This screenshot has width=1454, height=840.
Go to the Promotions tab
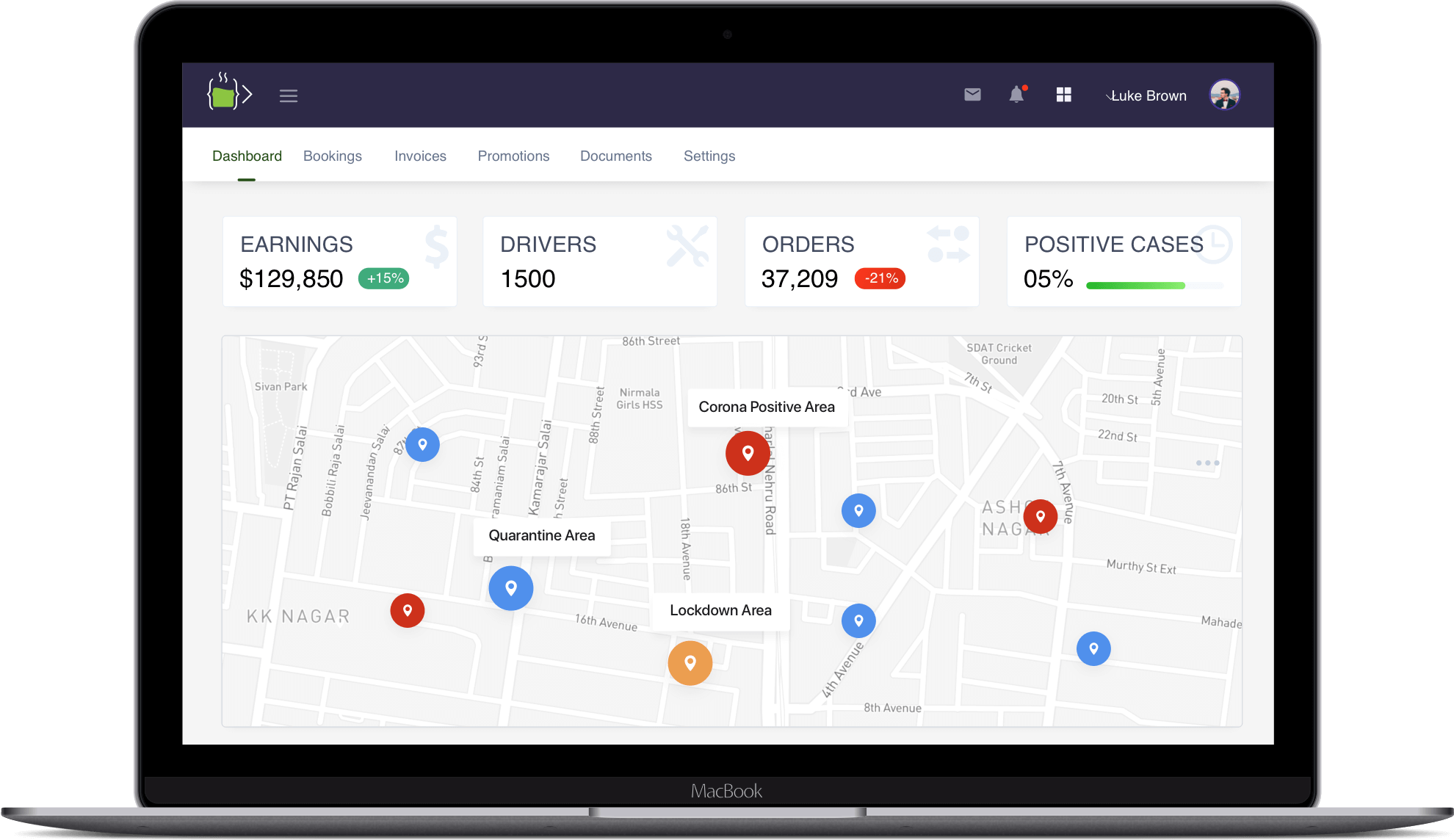click(x=513, y=156)
